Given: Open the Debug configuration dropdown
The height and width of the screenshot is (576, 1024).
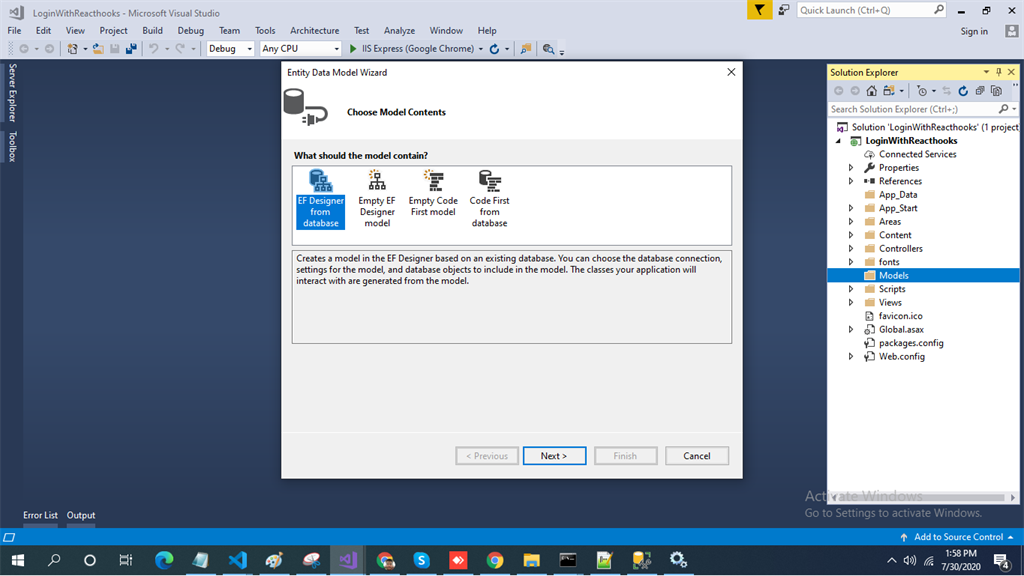Looking at the screenshot, I should click(x=230, y=48).
